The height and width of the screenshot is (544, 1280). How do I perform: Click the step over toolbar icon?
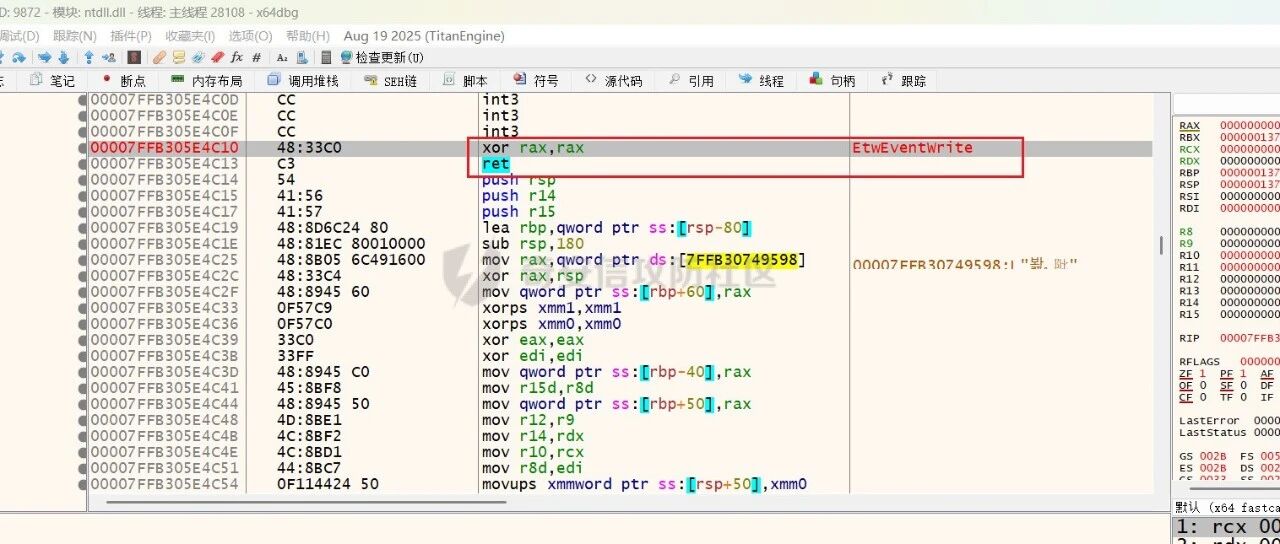(x=18, y=57)
